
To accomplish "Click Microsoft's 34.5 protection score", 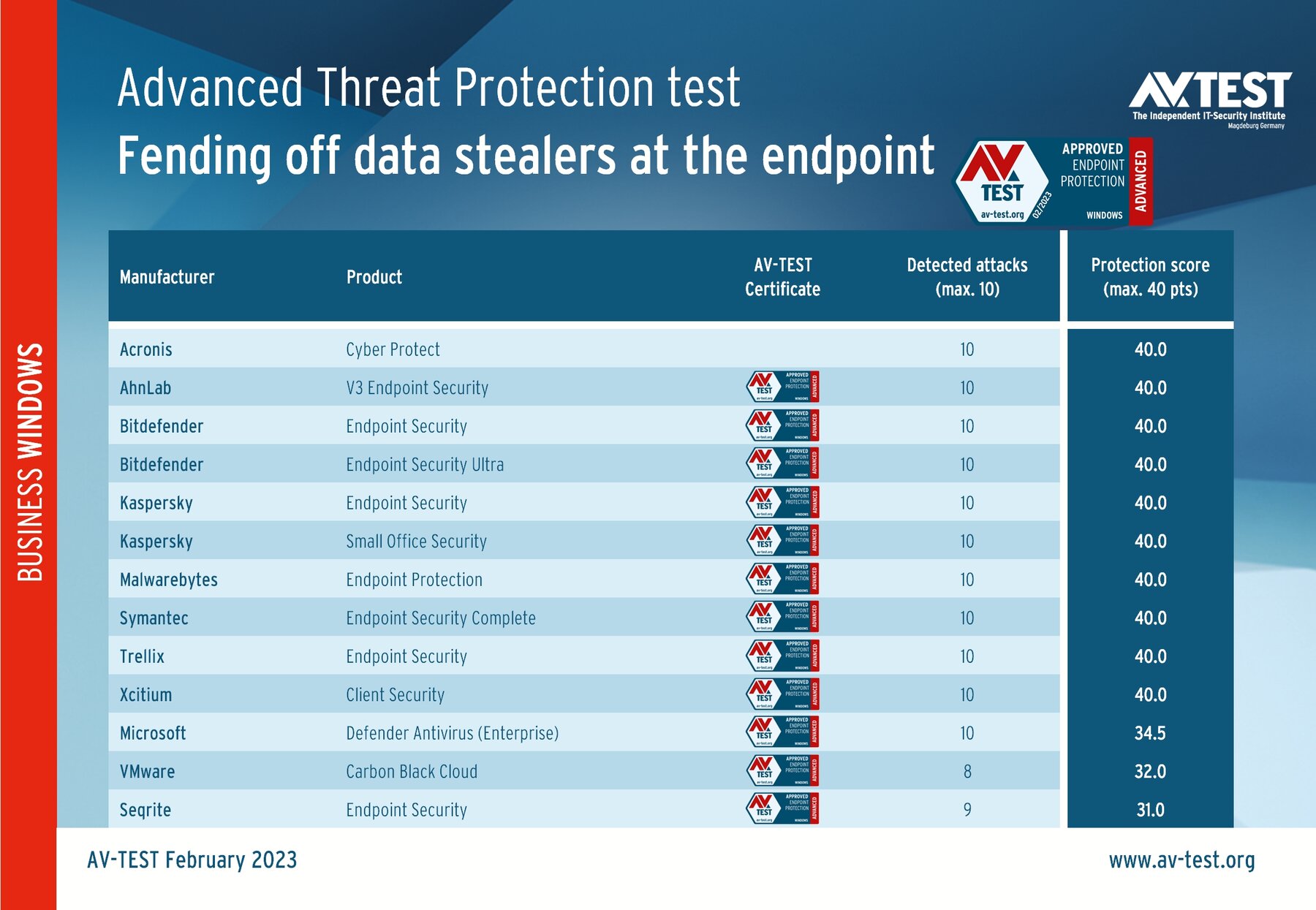I will click(1150, 733).
